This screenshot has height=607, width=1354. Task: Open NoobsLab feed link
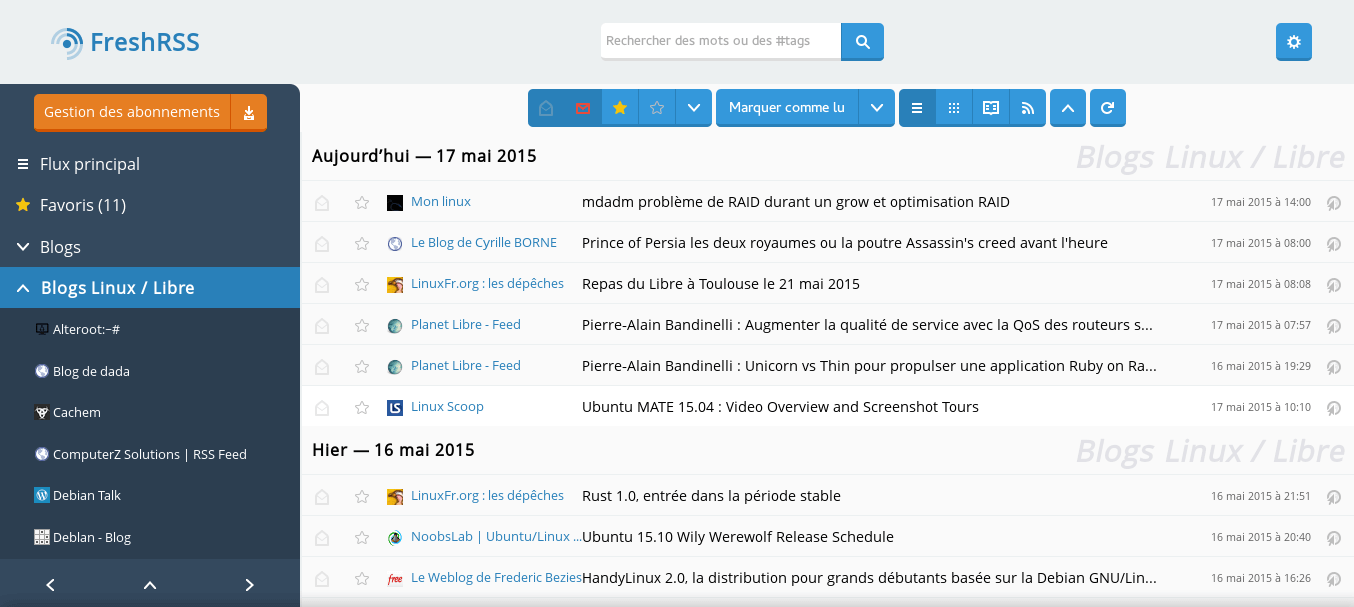(x=496, y=537)
